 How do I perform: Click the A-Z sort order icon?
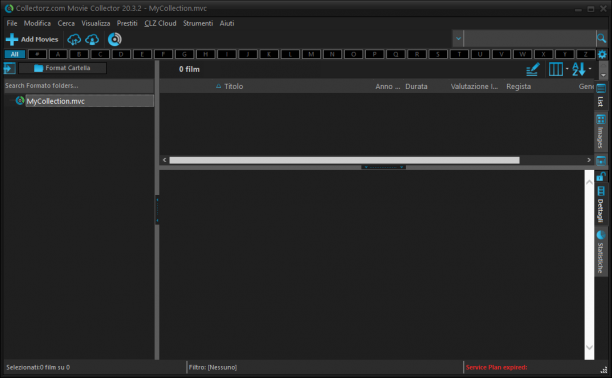click(x=579, y=70)
